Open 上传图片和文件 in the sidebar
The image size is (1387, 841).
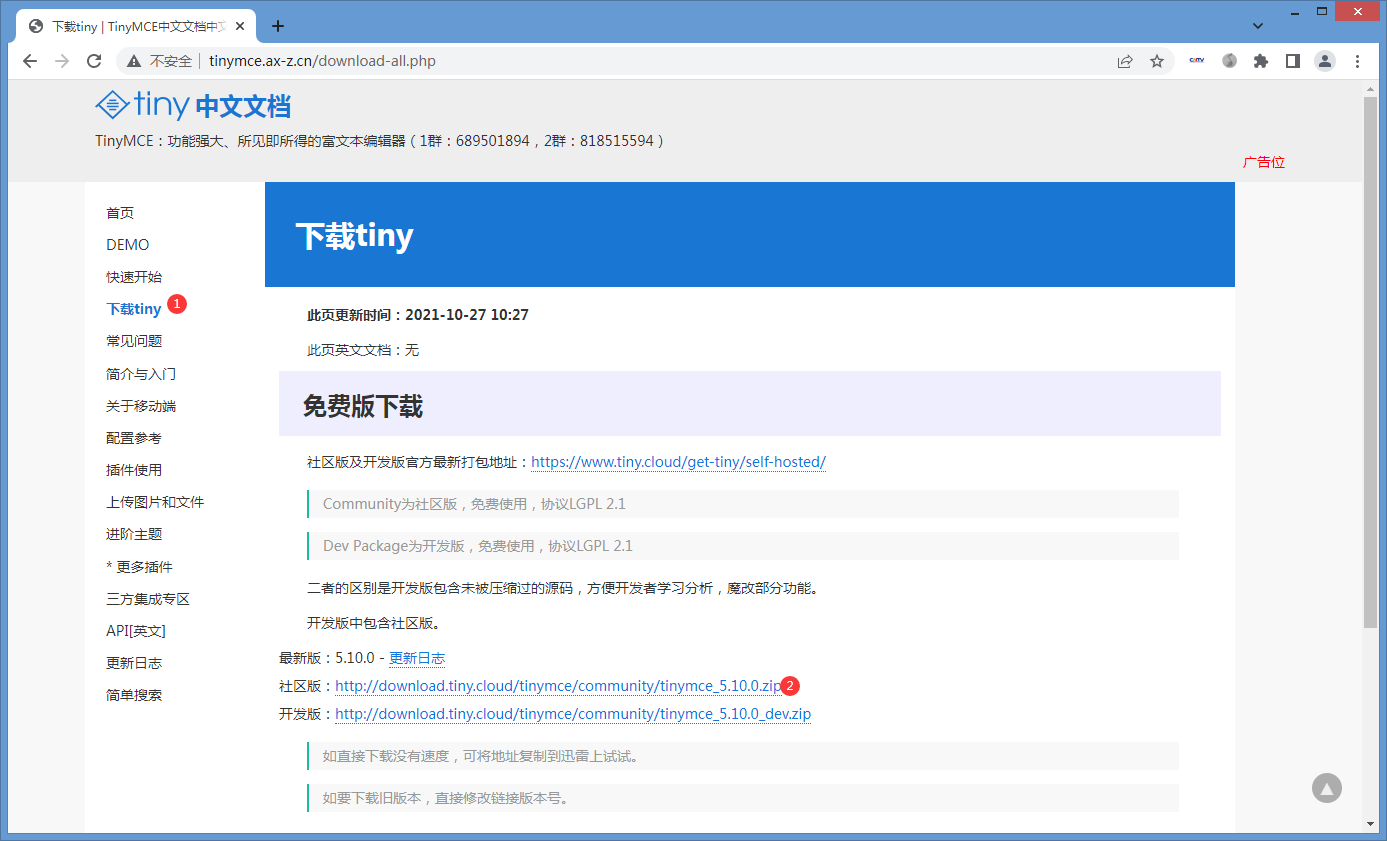click(155, 502)
